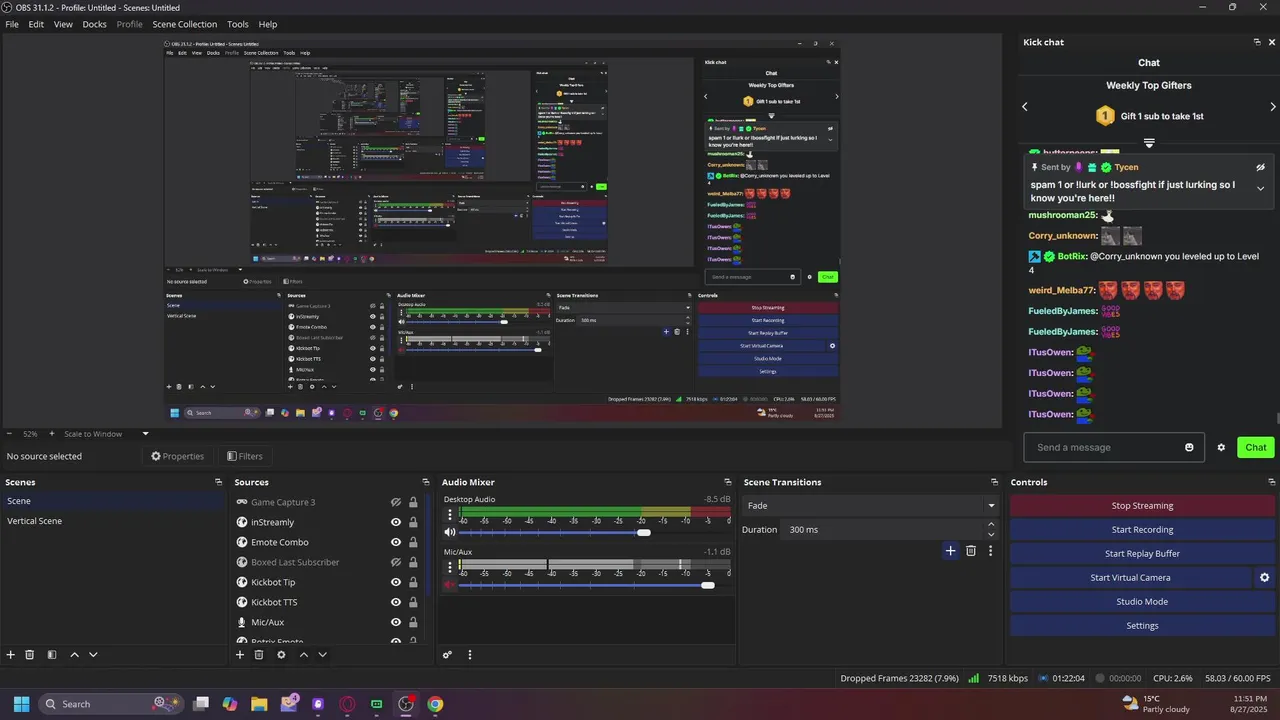Open the Edit menu
The height and width of the screenshot is (720, 1280).
tap(36, 24)
